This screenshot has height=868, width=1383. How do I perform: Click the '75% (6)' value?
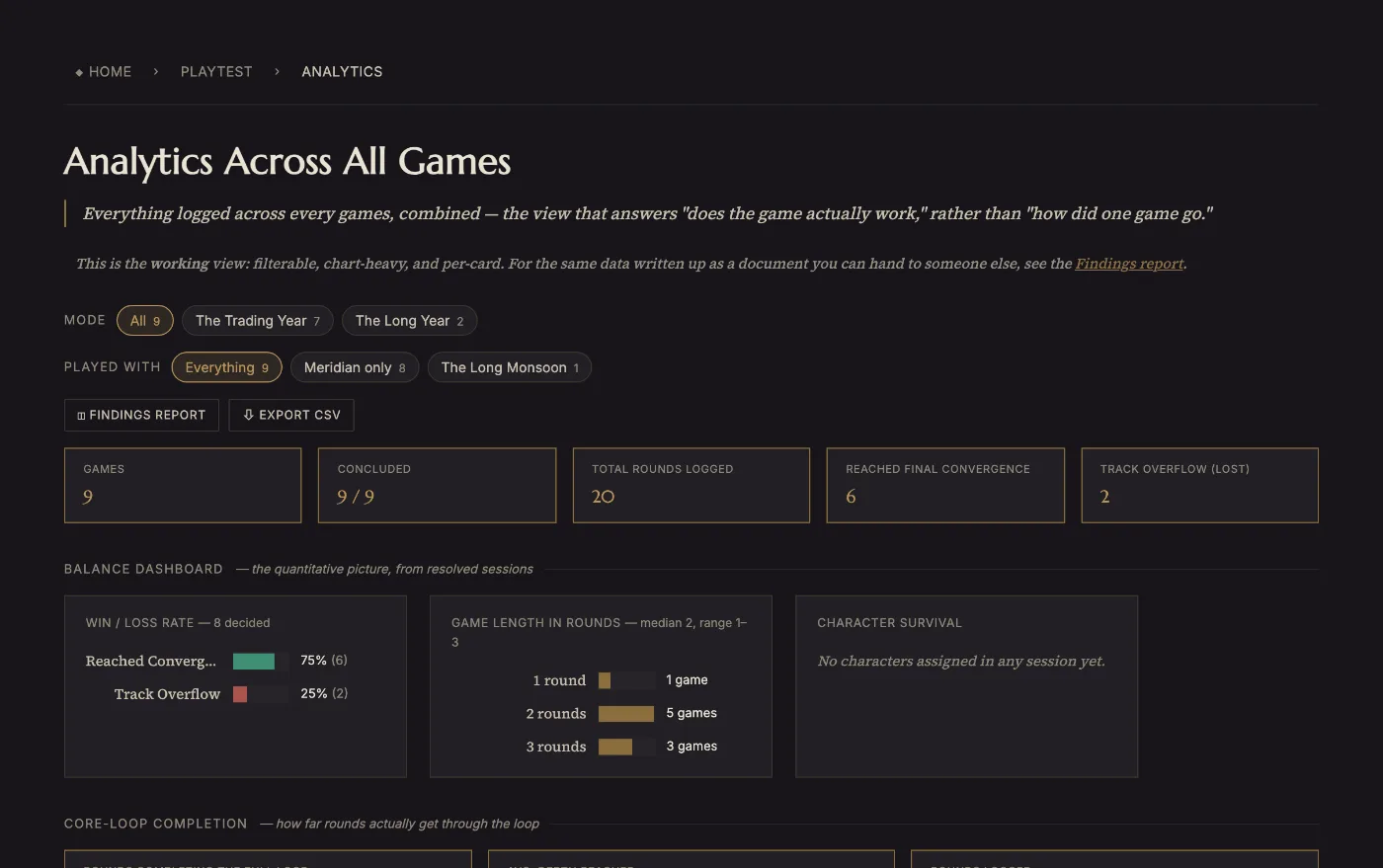324,661
